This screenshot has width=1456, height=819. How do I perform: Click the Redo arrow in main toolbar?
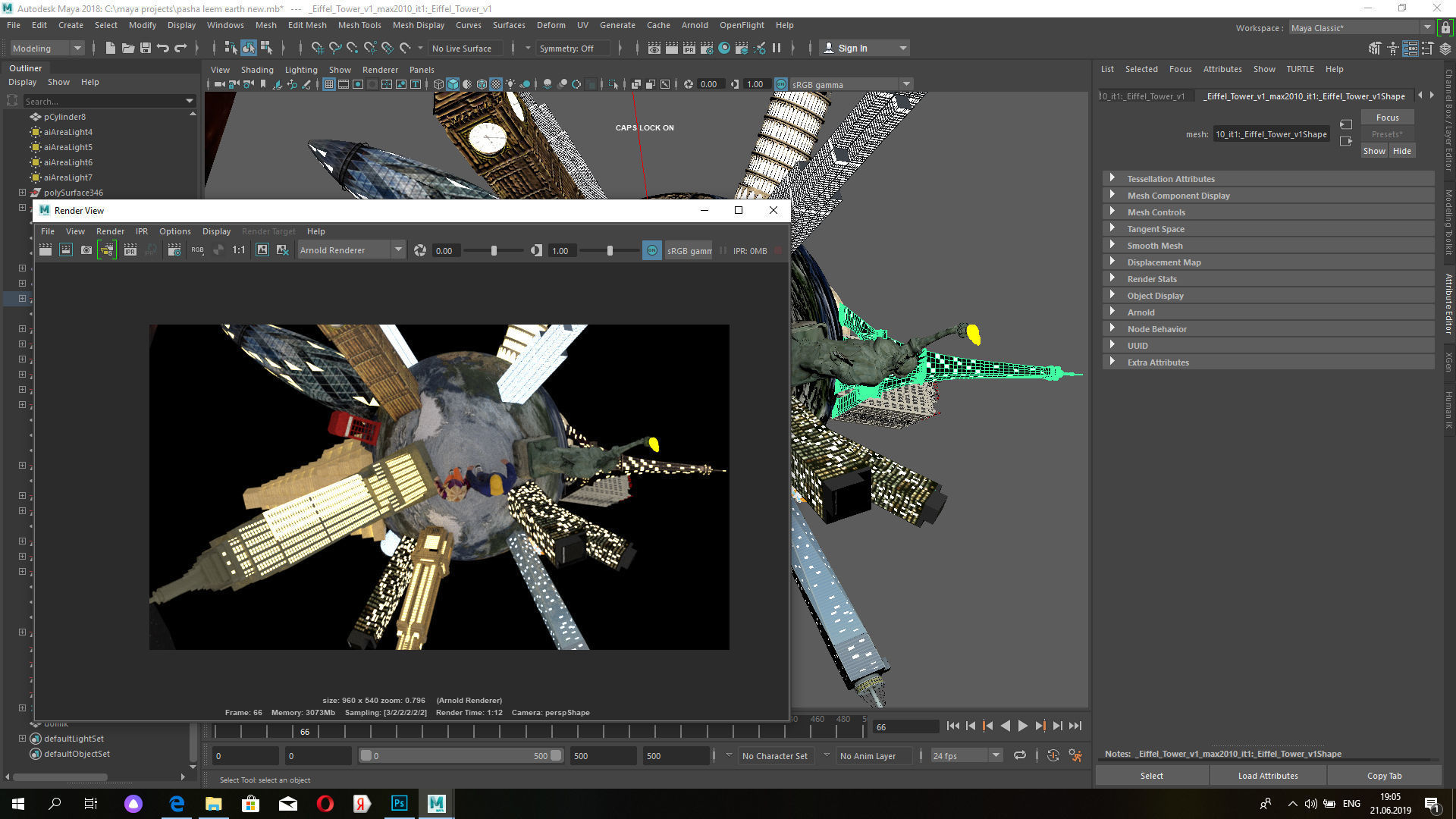[x=180, y=48]
